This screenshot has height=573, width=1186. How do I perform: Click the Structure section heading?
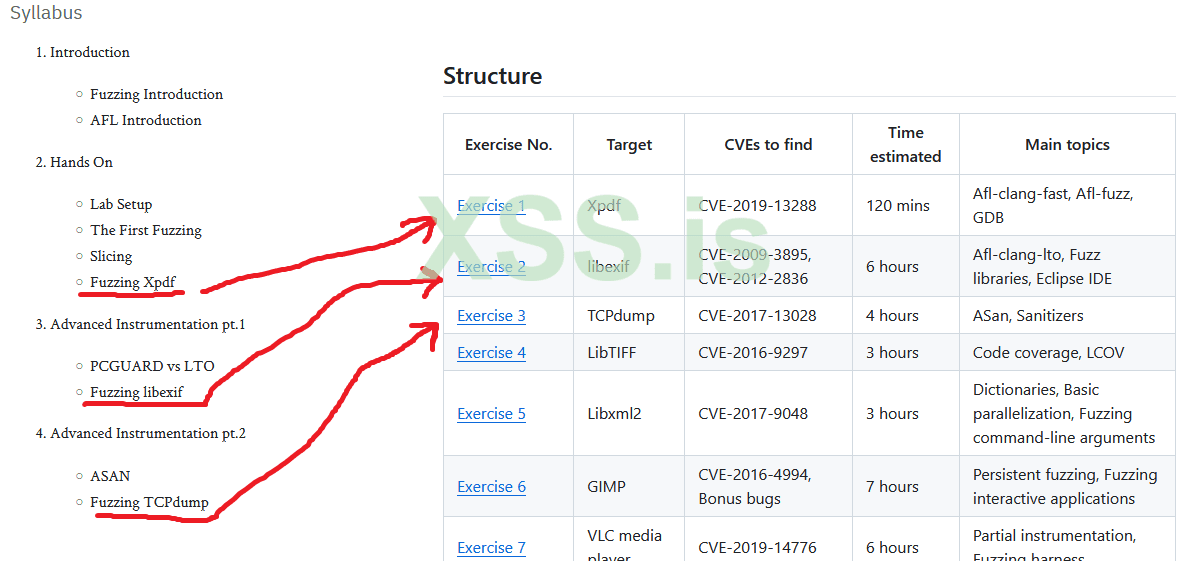492,76
